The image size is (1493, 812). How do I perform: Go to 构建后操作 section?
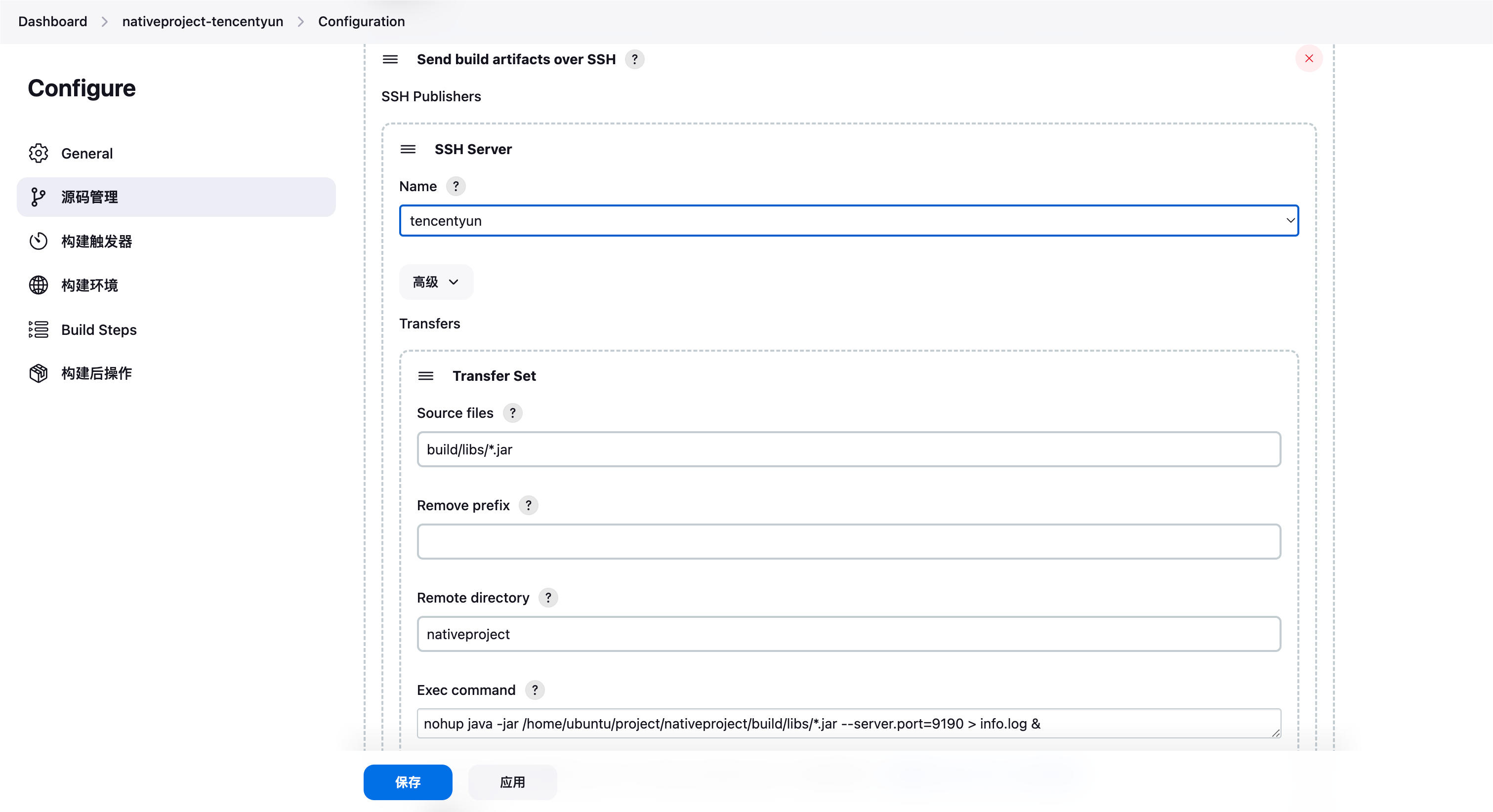pos(176,373)
